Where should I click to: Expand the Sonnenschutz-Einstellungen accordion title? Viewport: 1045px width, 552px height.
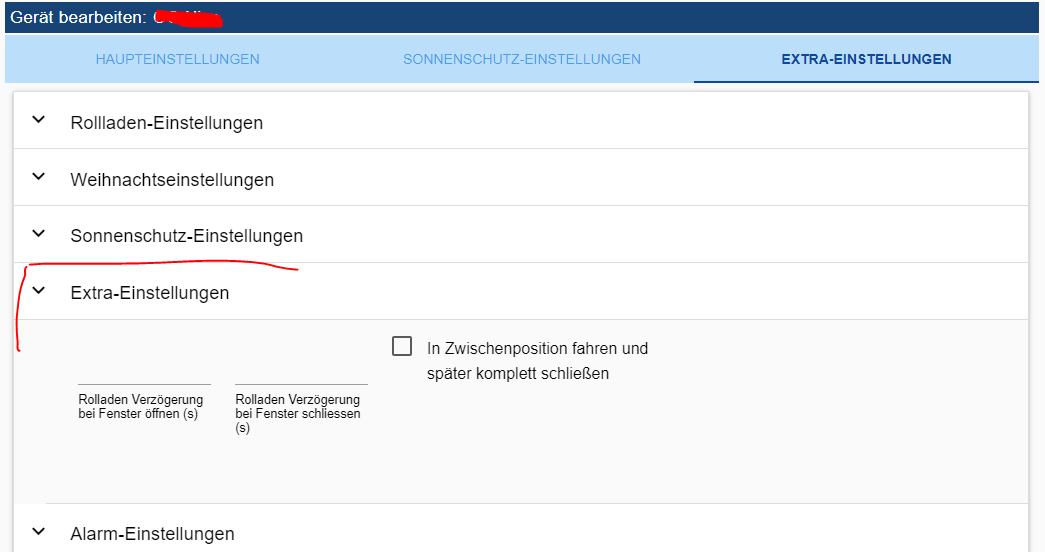[187, 237]
